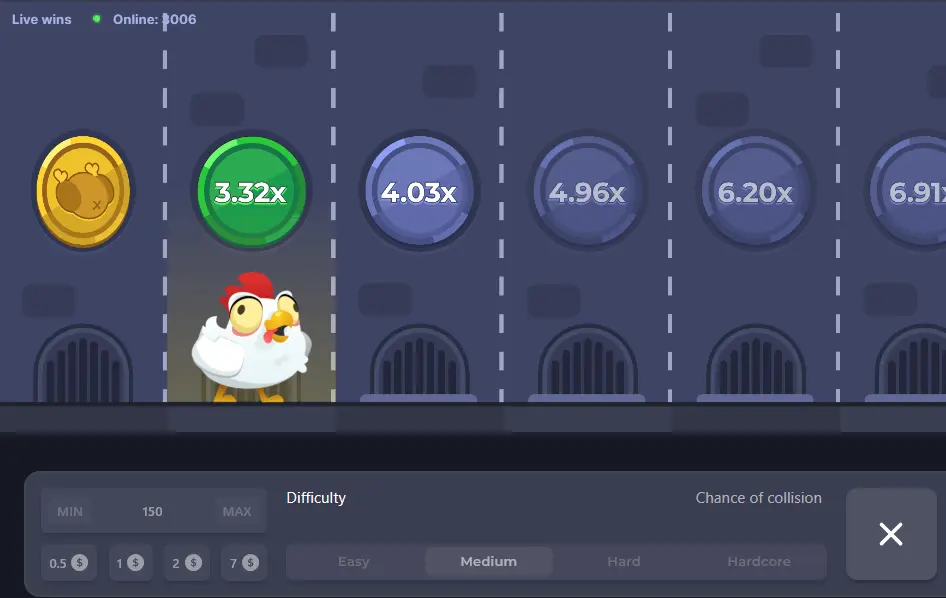This screenshot has height=598, width=946.
Task: Click MAX to set maximum bet
Action: point(237,511)
